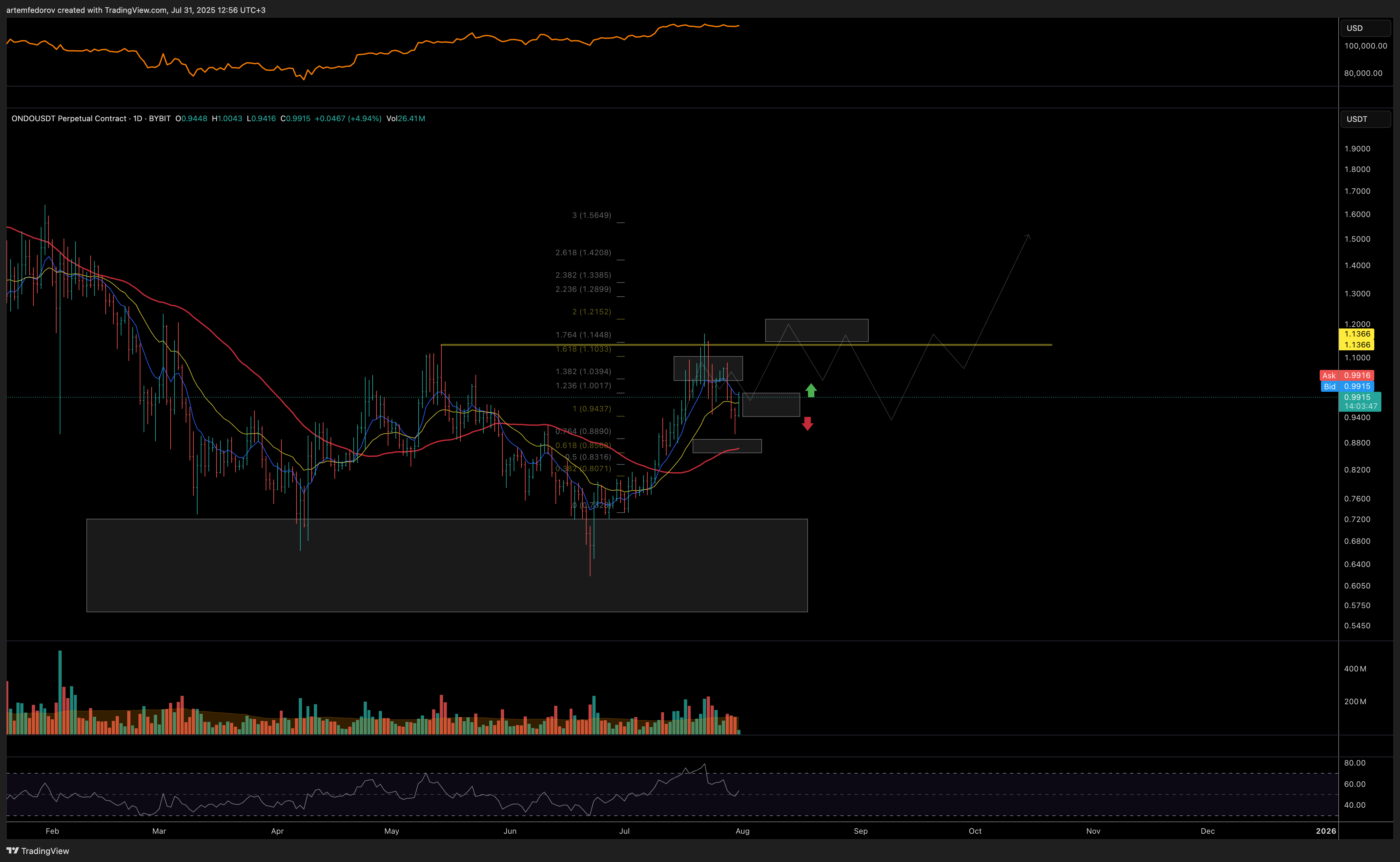
Task: Click the Aug label on time axis
Action: (x=742, y=831)
